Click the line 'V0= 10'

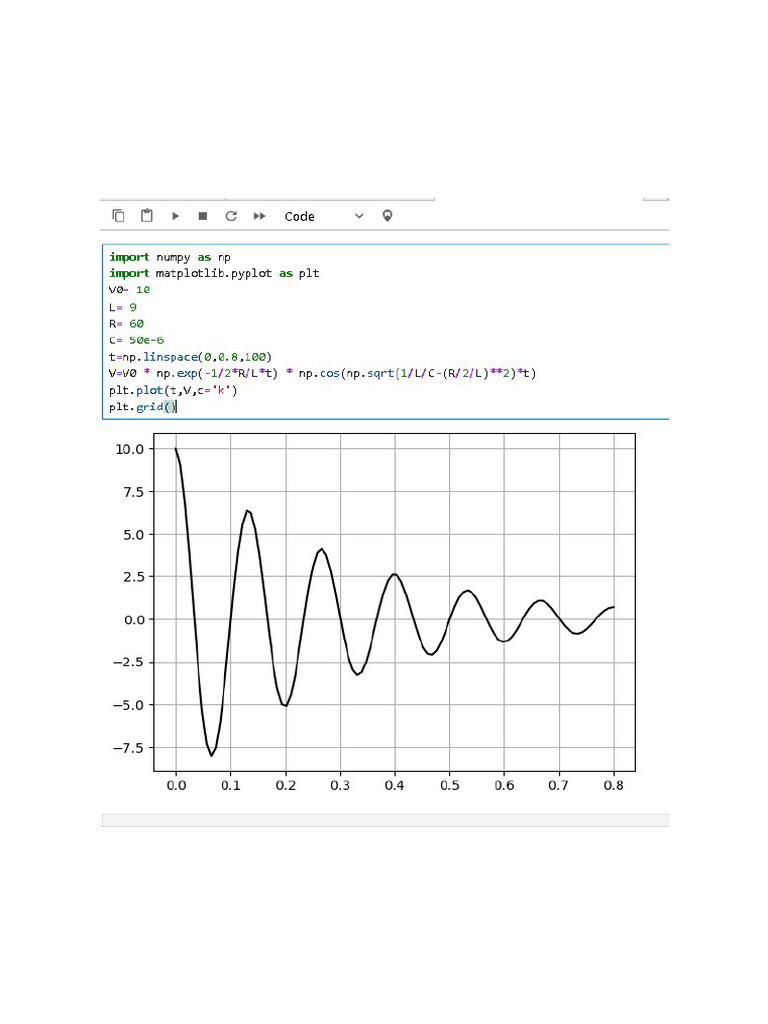click(129, 290)
